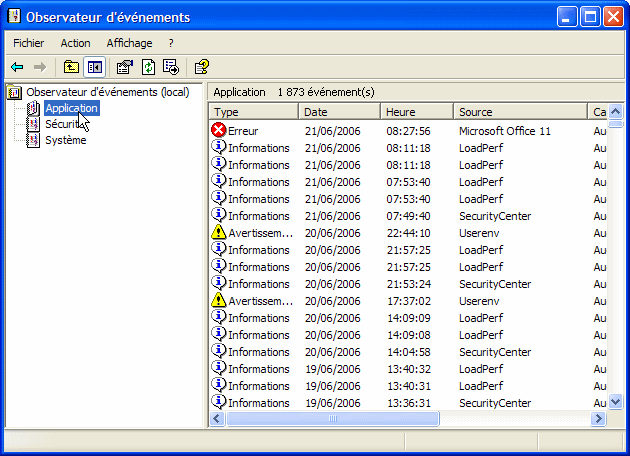
Task: Open the Action menu
Action: point(75,43)
